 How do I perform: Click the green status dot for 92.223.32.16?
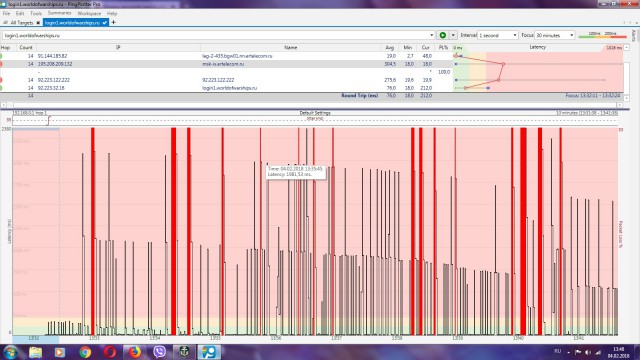pyautogui.click(x=1, y=88)
